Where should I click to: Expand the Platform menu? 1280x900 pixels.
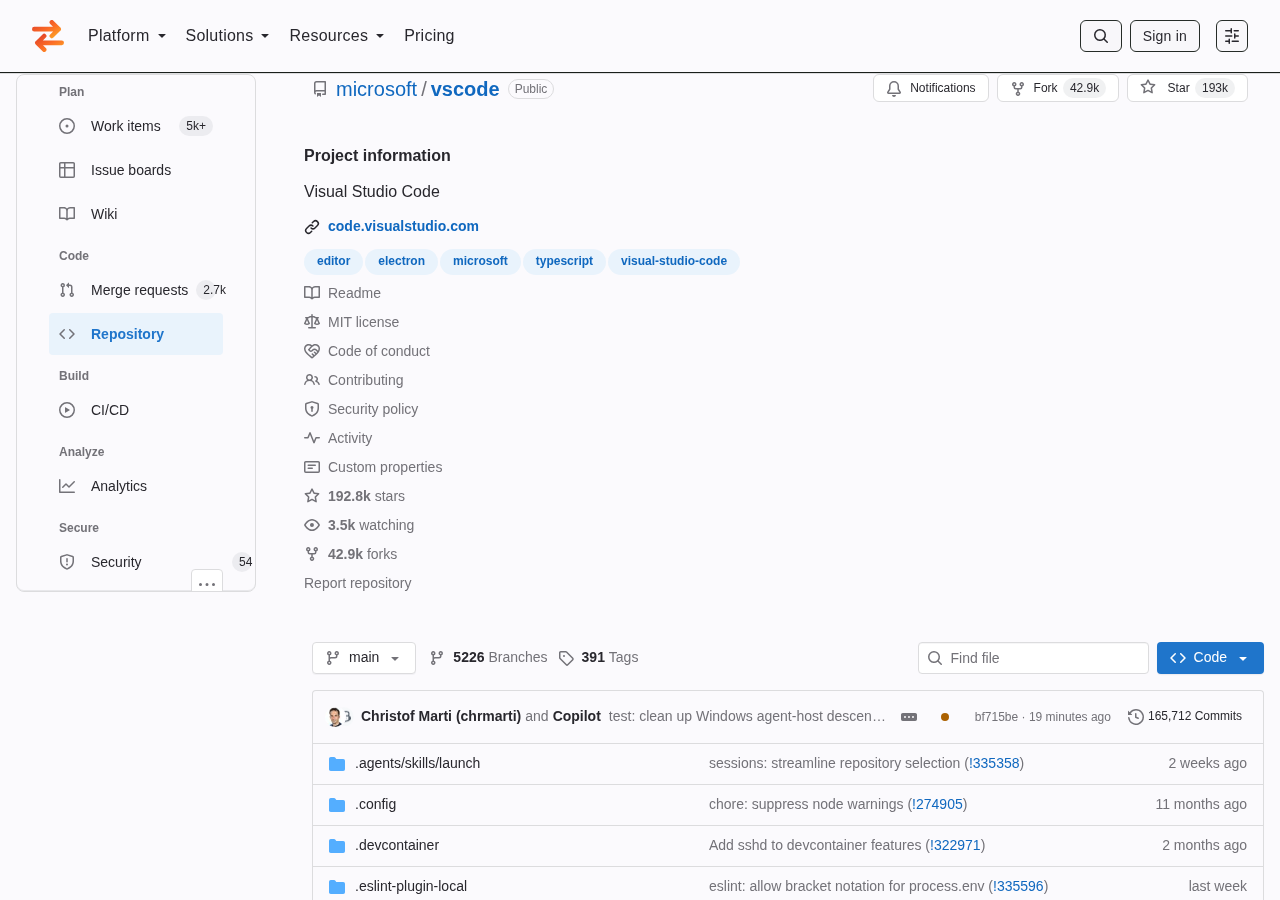[x=127, y=36]
